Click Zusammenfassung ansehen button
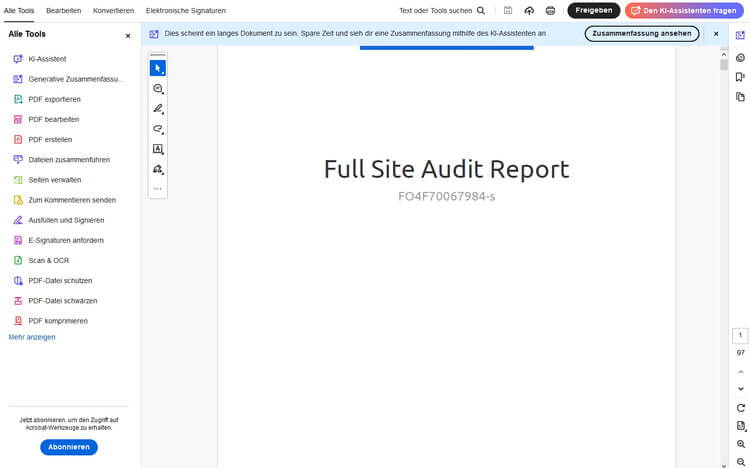Image resolution: width=750 pixels, height=468 pixels. click(x=641, y=33)
